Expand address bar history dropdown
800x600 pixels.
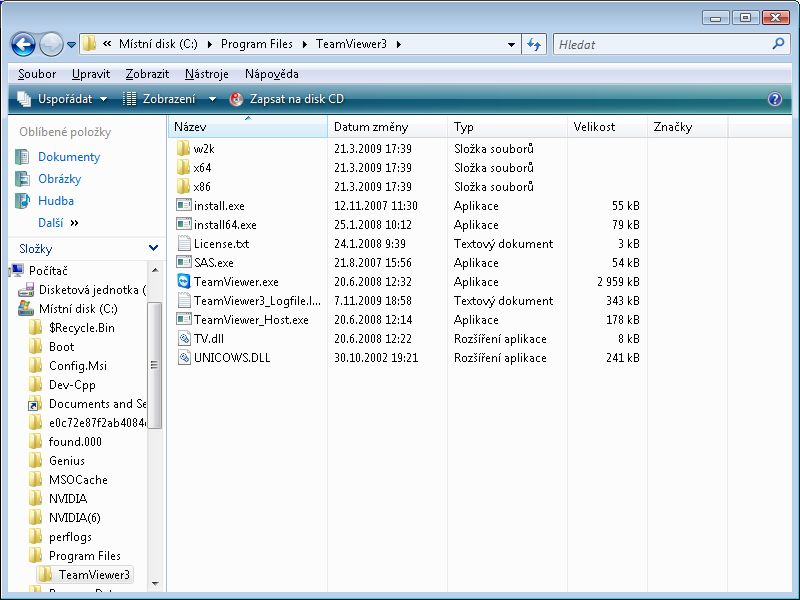click(511, 45)
